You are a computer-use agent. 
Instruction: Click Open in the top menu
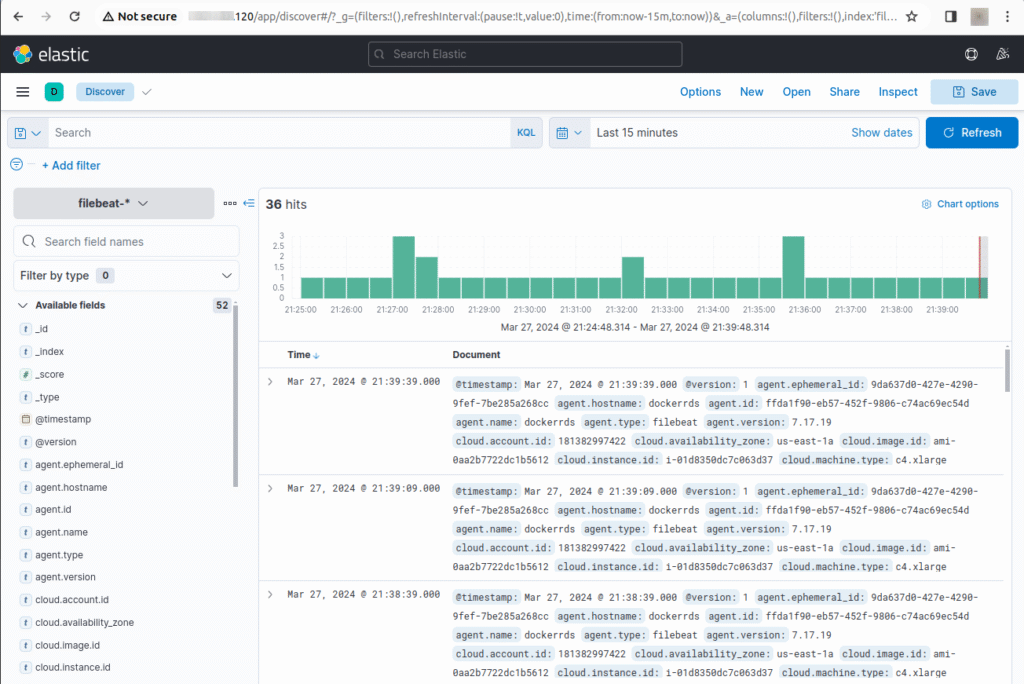[797, 92]
